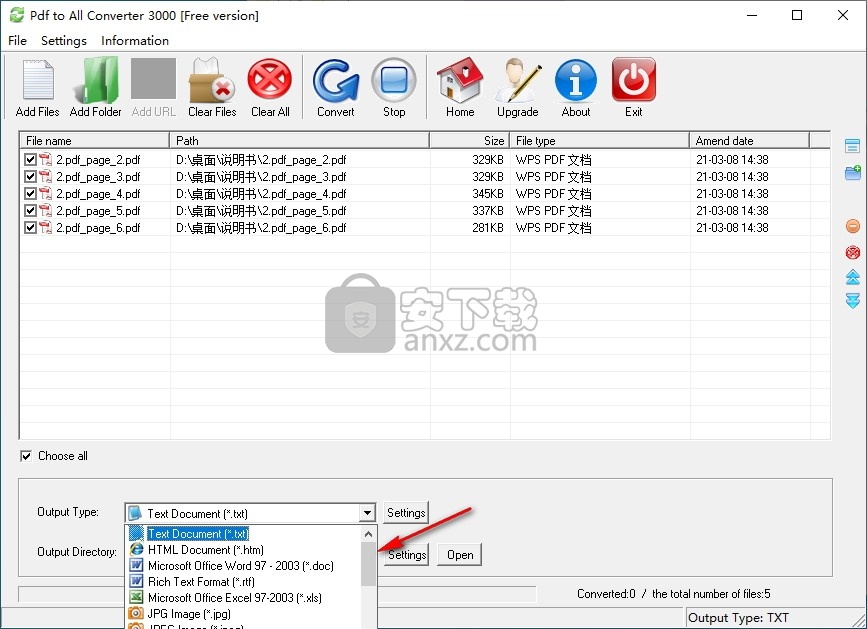Uncheck the 2.pdf_page_6.pdf checkbox
This screenshot has height=629, width=867.
click(30, 228)
